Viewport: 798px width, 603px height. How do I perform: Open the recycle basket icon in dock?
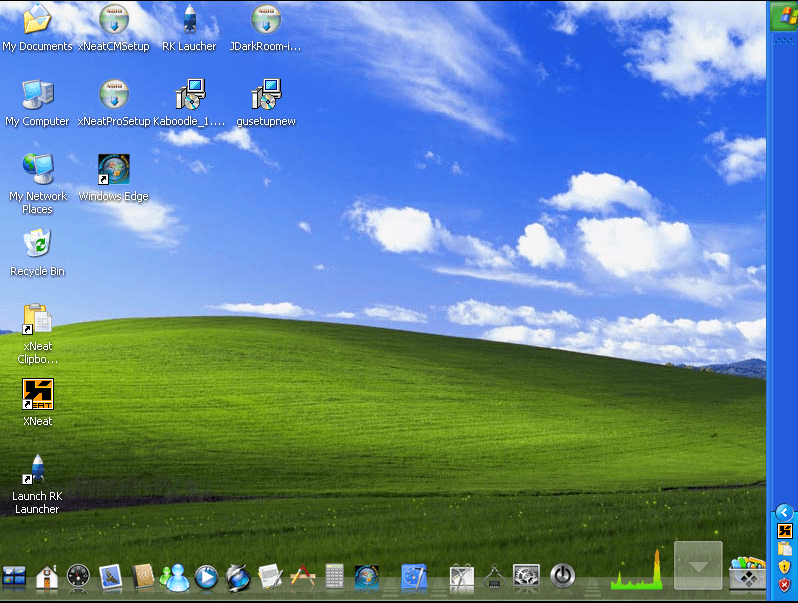(747, 574)
